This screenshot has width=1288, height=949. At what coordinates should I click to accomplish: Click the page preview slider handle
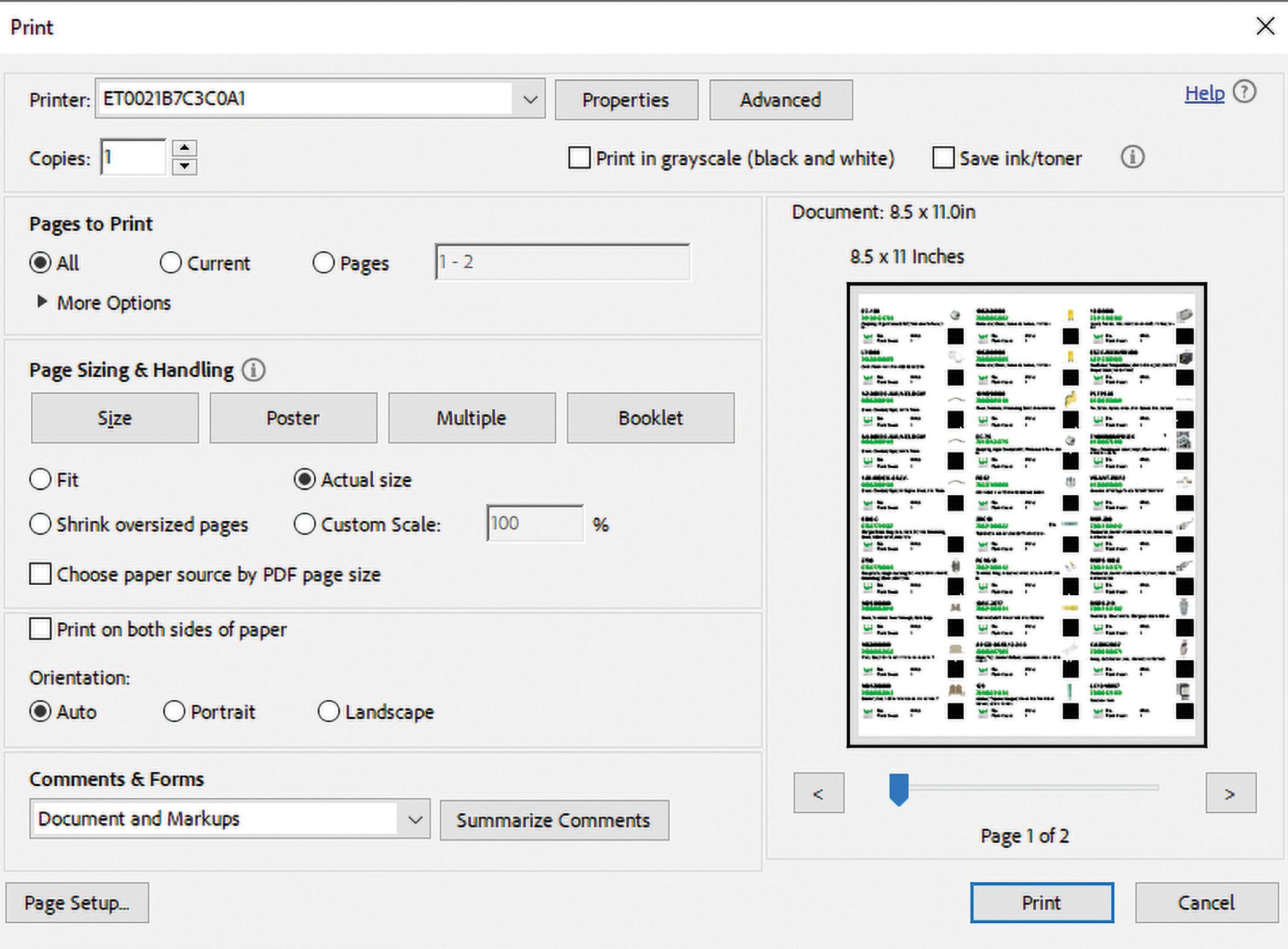pos(899,789)
